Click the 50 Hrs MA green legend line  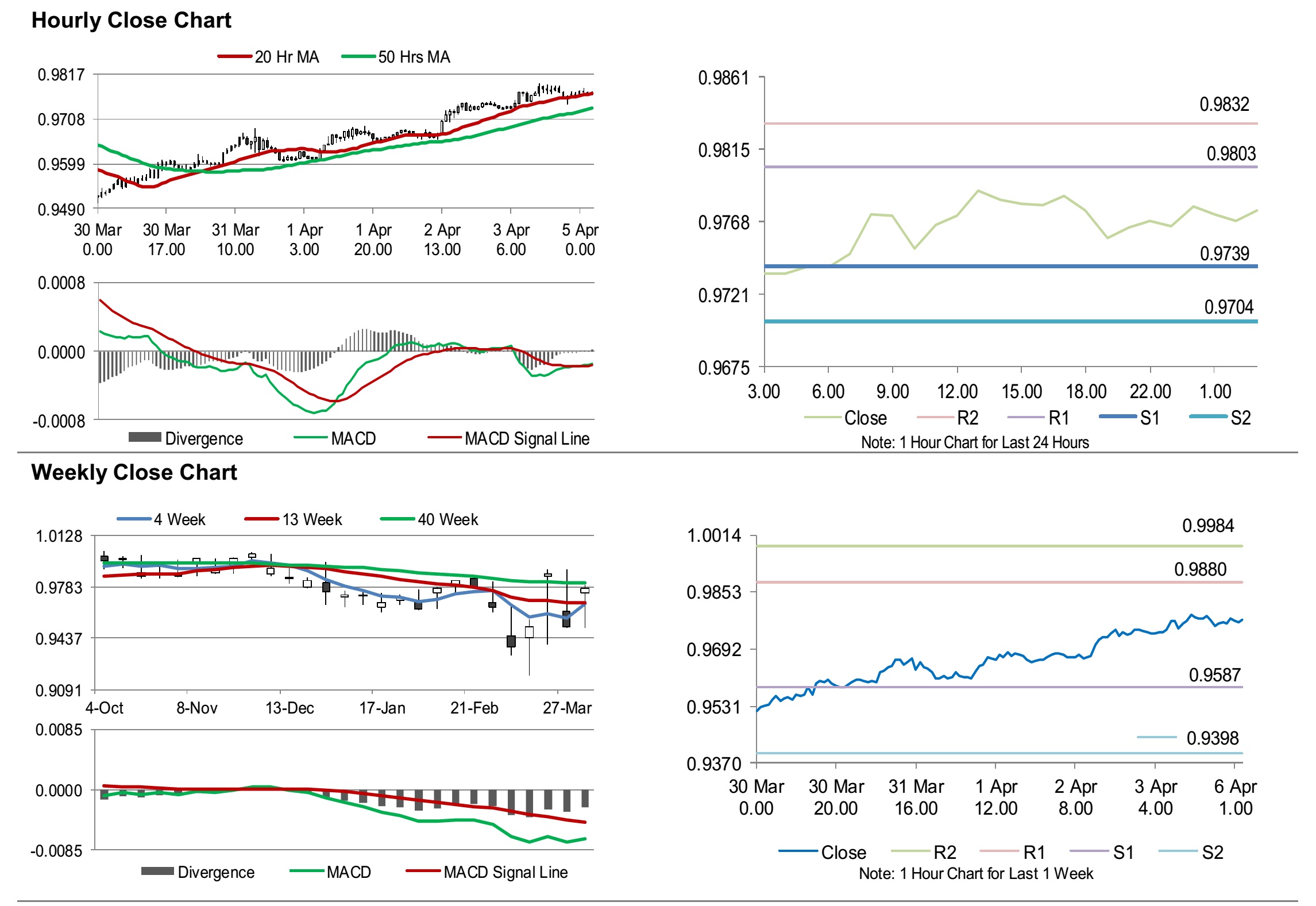pos(358,56)
